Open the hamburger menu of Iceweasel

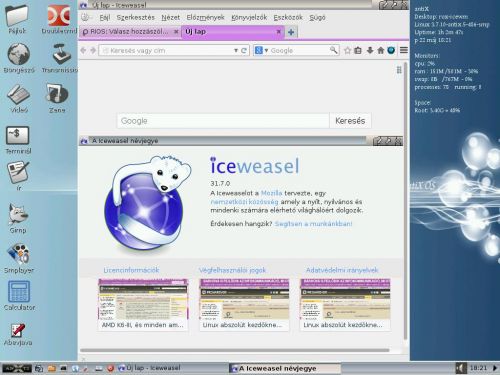click(x=404, y=50)
